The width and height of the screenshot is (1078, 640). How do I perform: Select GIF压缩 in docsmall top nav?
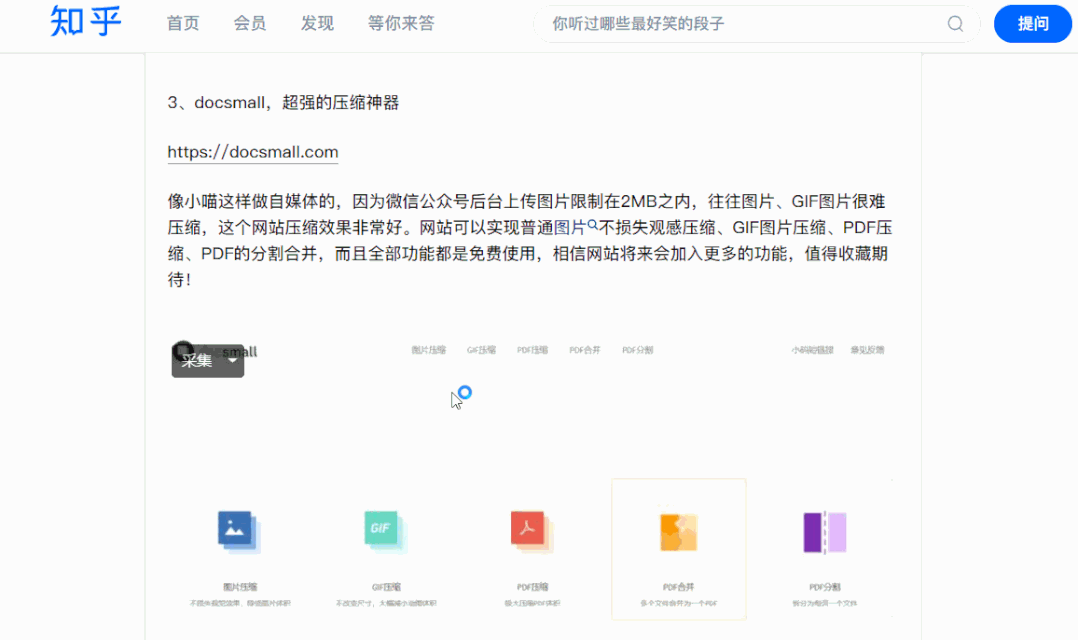pos(481,350)
